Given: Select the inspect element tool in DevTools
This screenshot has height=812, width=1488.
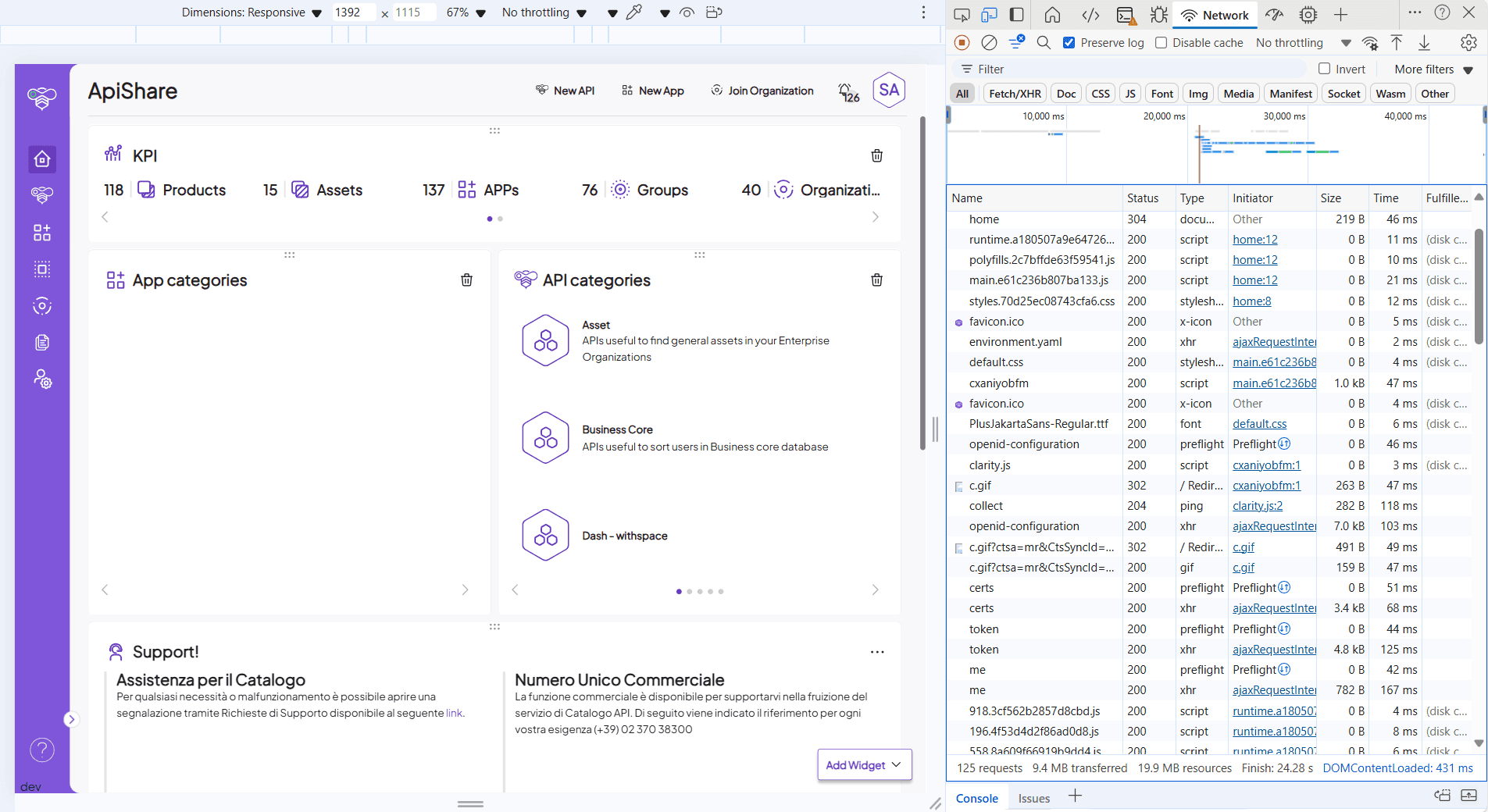Looking at the screenshot, I should tap(962, 14).
